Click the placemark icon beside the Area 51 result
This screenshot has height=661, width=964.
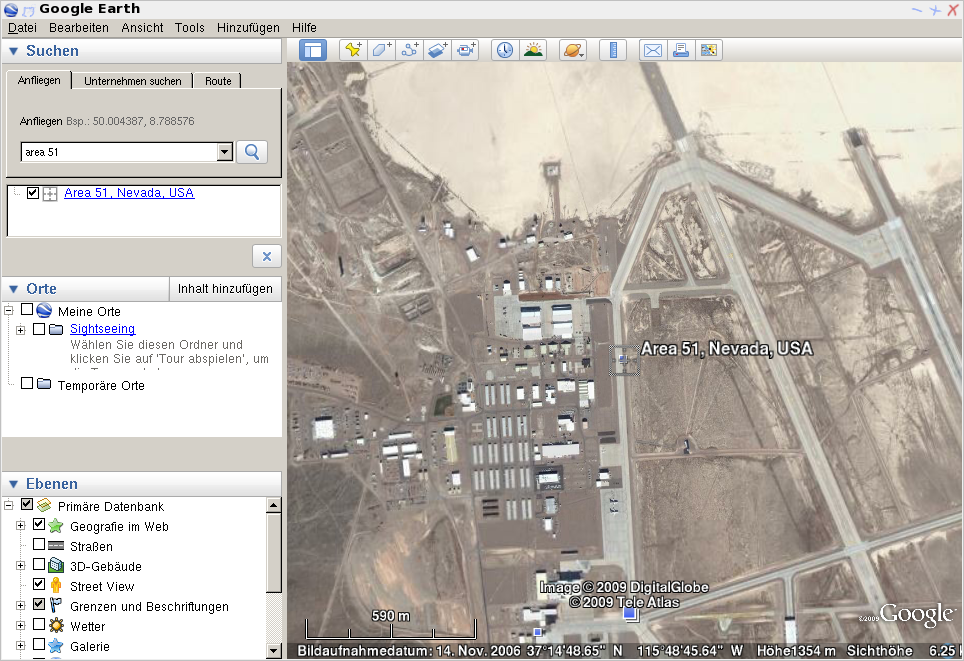[x=50, y=194]
